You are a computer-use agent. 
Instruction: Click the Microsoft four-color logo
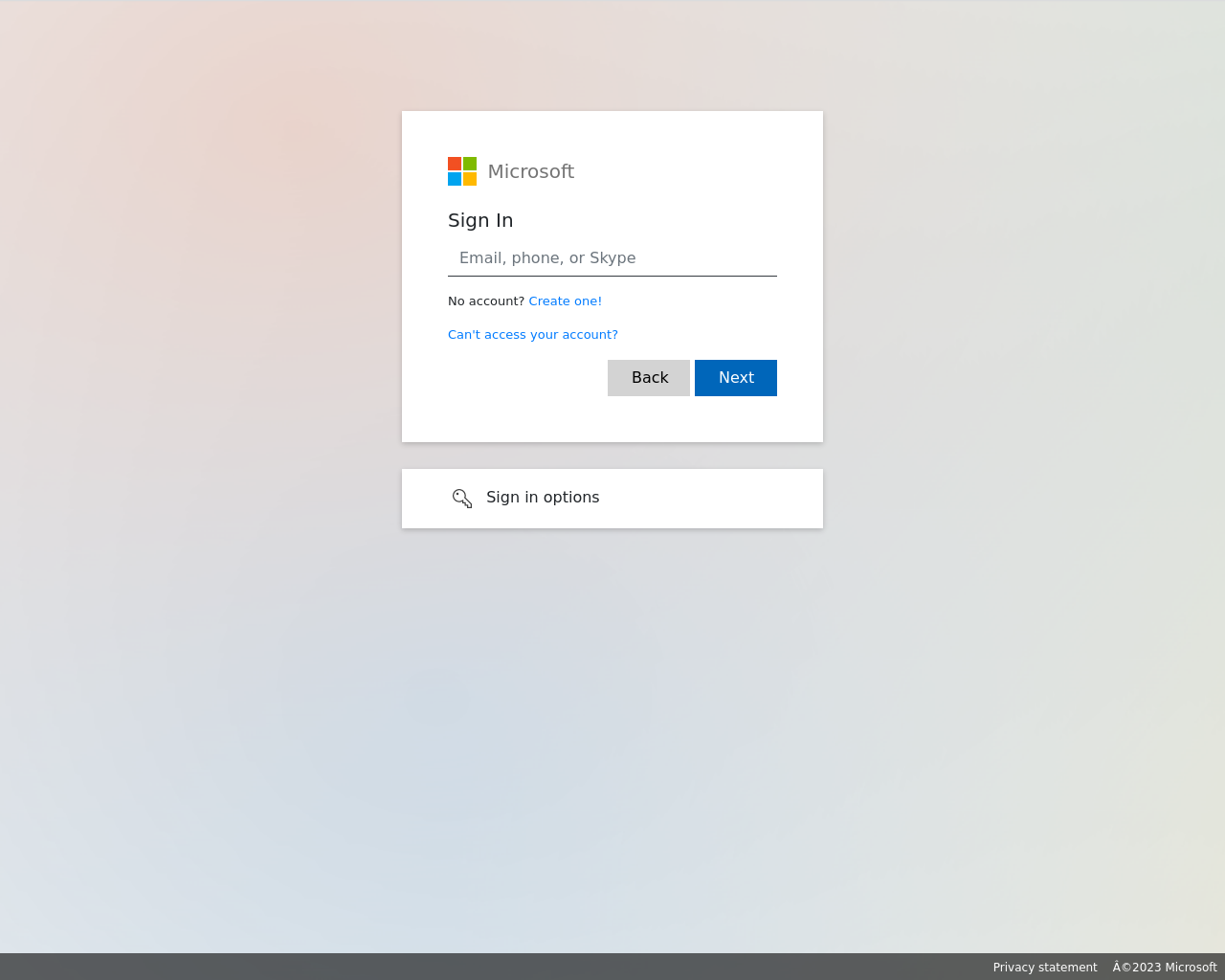462,171
